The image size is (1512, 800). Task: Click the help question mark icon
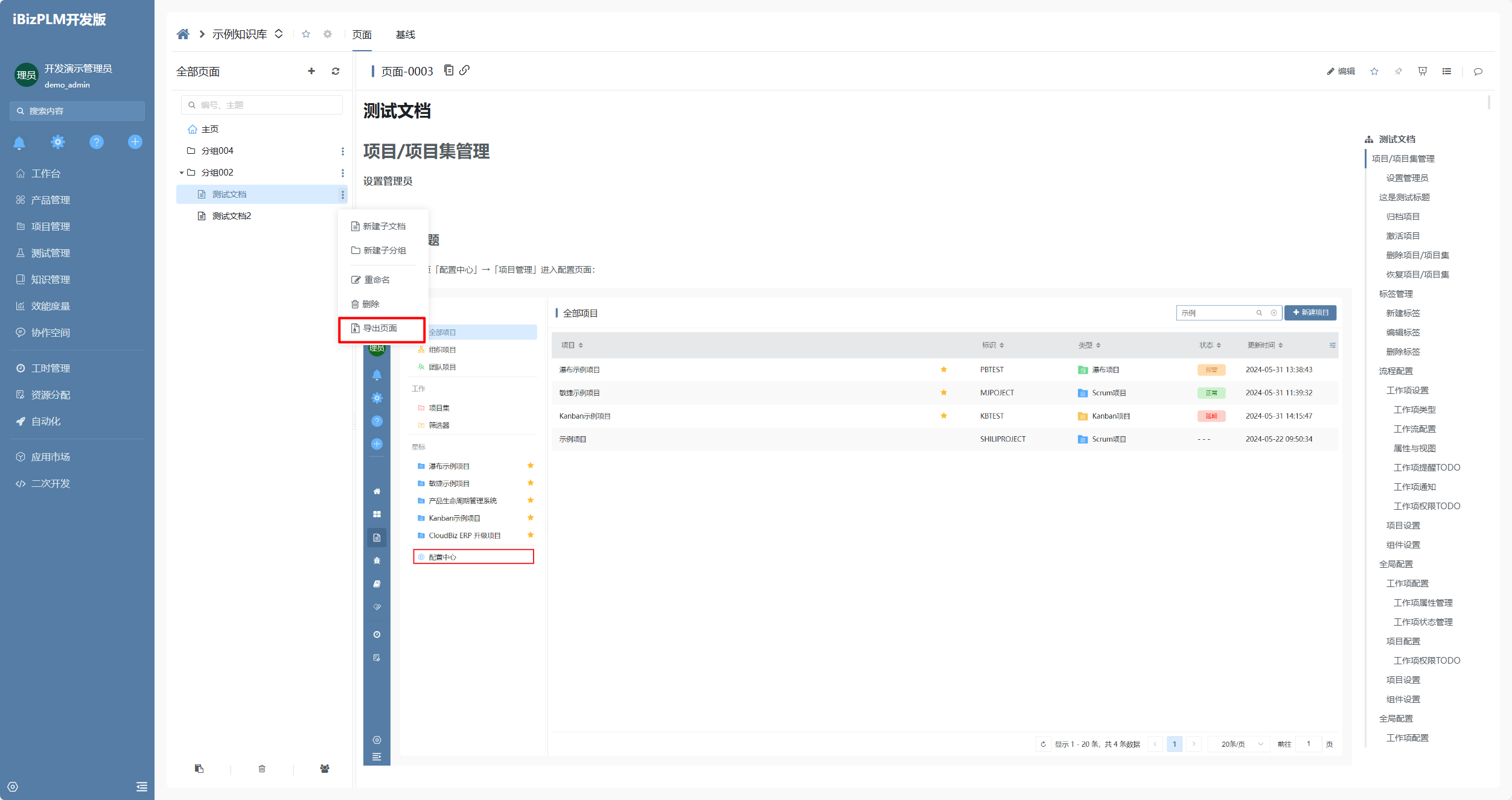click(97, 142)
